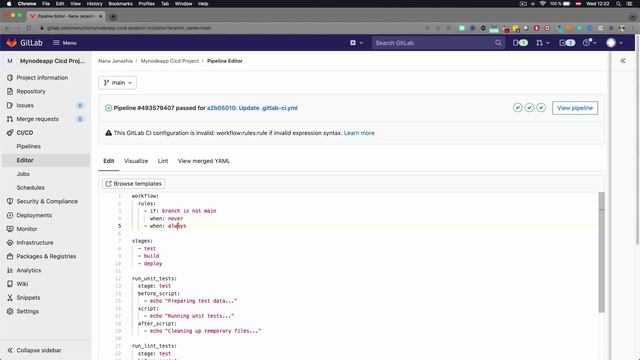Toggle the right panel collapse chevrons

click(x=623, y=61)
